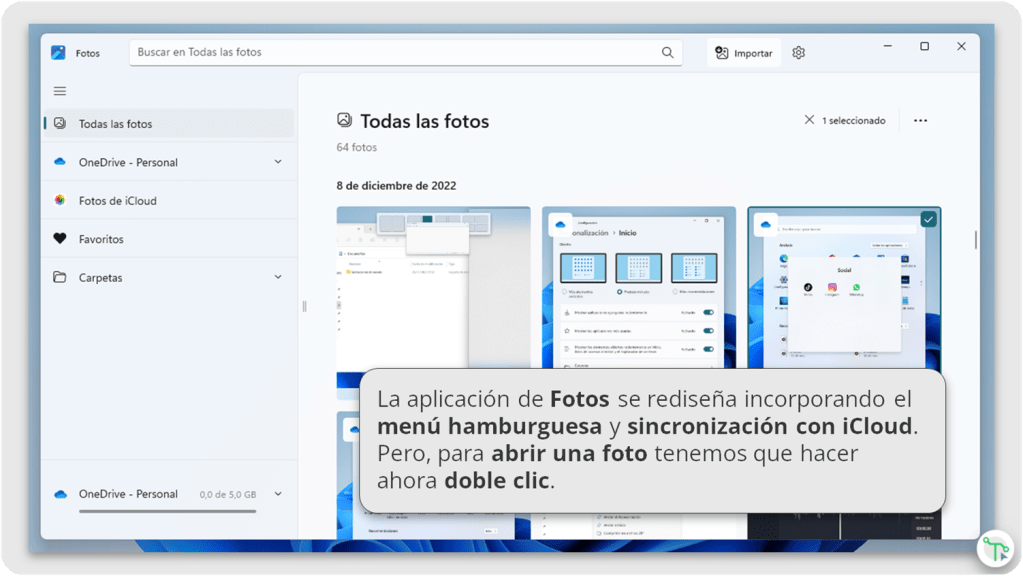
Task: Uncheck the selected third photo checkbox
Action: (x=928, y=219)
